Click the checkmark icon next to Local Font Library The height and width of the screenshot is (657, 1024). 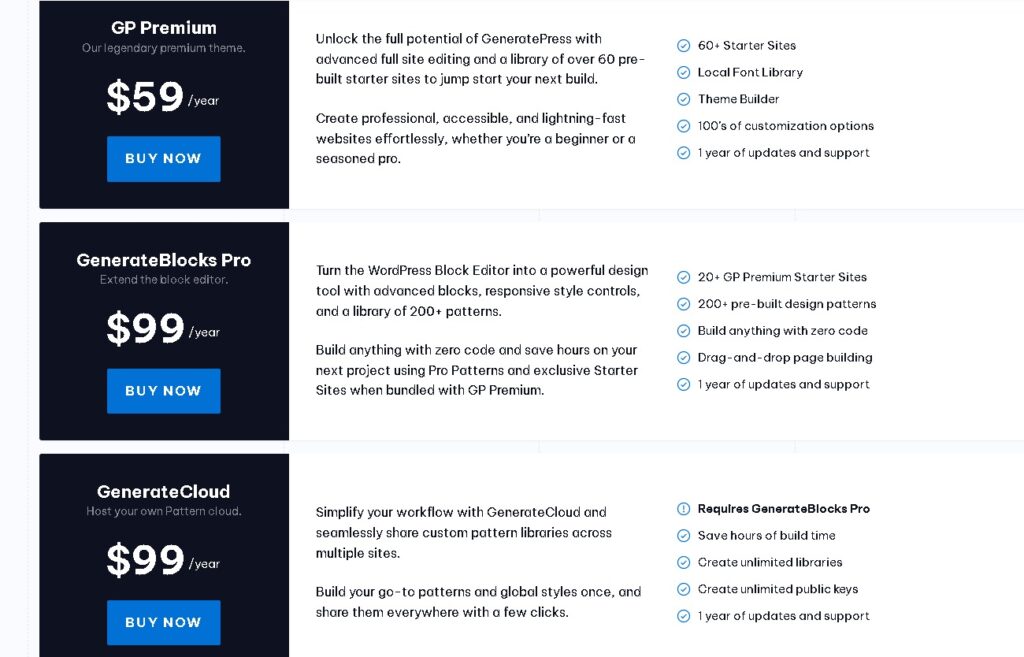point(684,73)
